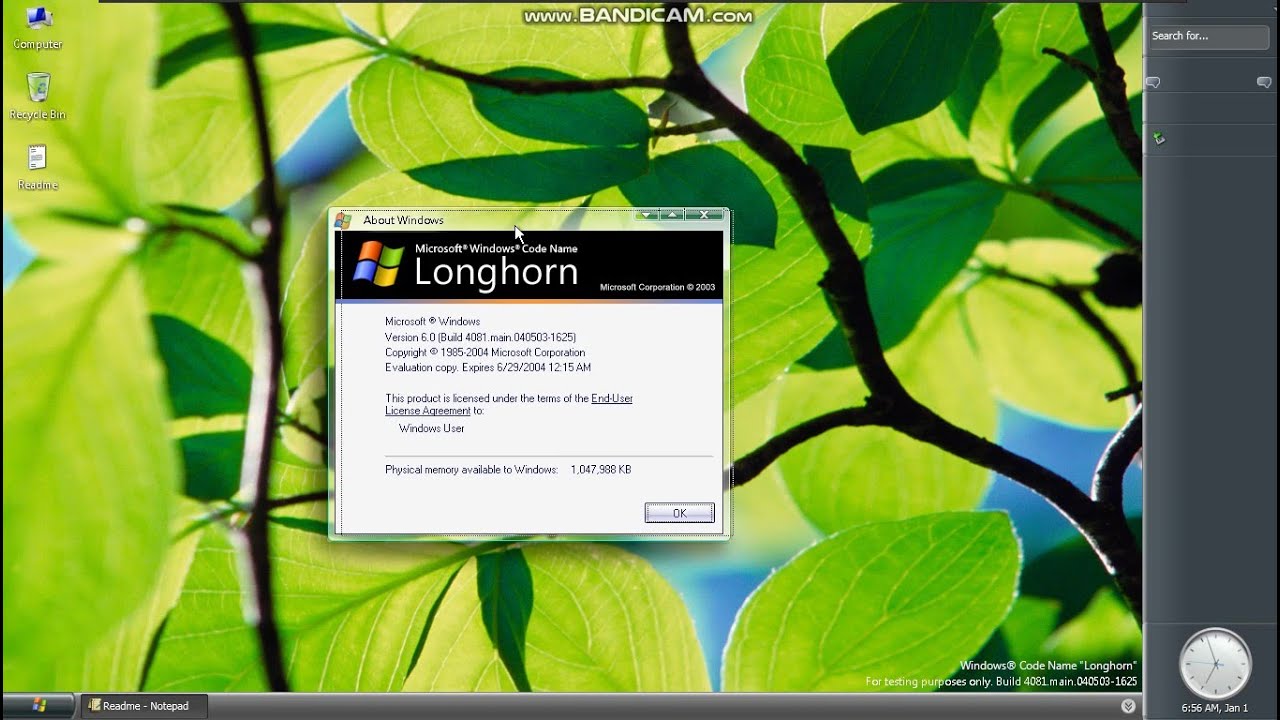
Task: Click the 6:56 AM, Jan 1 time text
Action: pos(1215,708)
